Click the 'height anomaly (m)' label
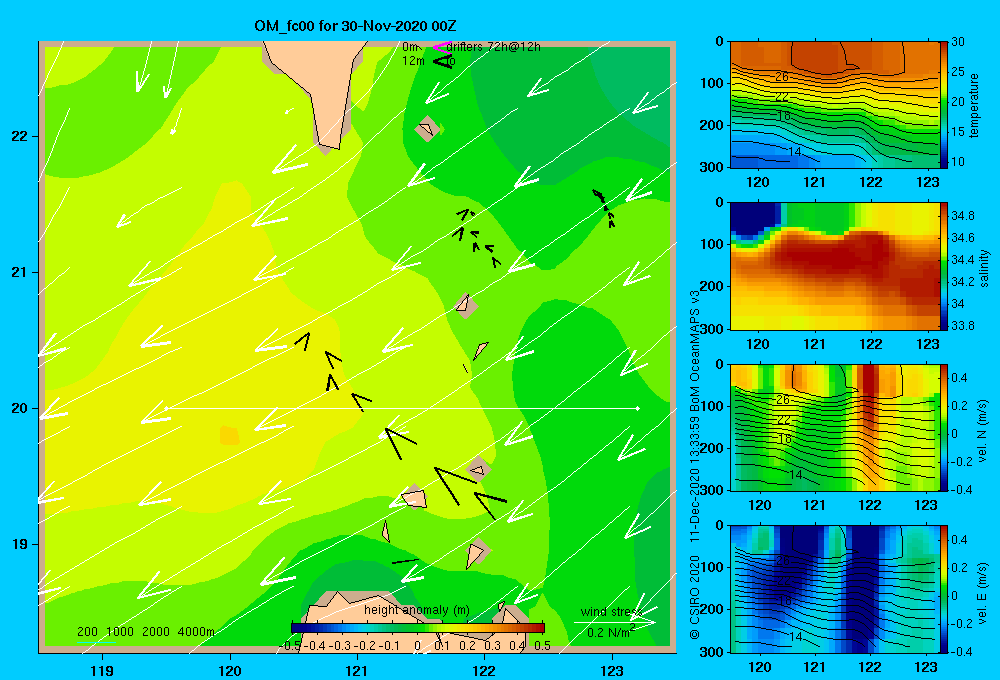Viewport: 1000px width, 680px height. [416, 610]
